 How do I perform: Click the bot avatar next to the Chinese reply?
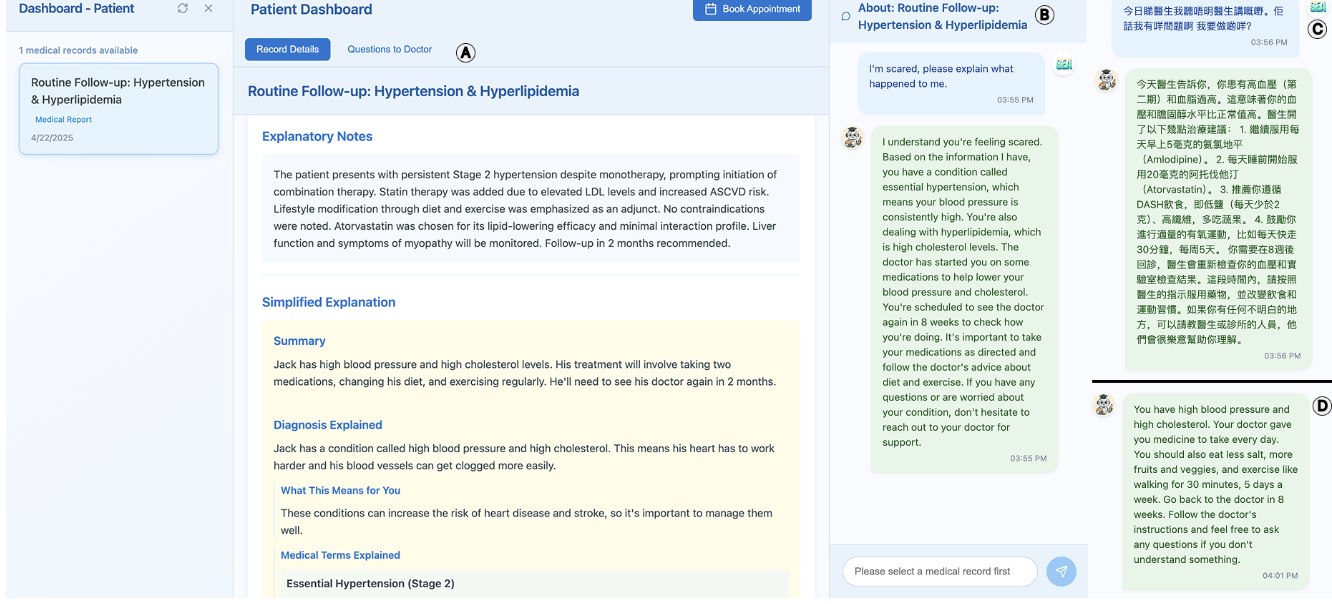coord(1106,80)
